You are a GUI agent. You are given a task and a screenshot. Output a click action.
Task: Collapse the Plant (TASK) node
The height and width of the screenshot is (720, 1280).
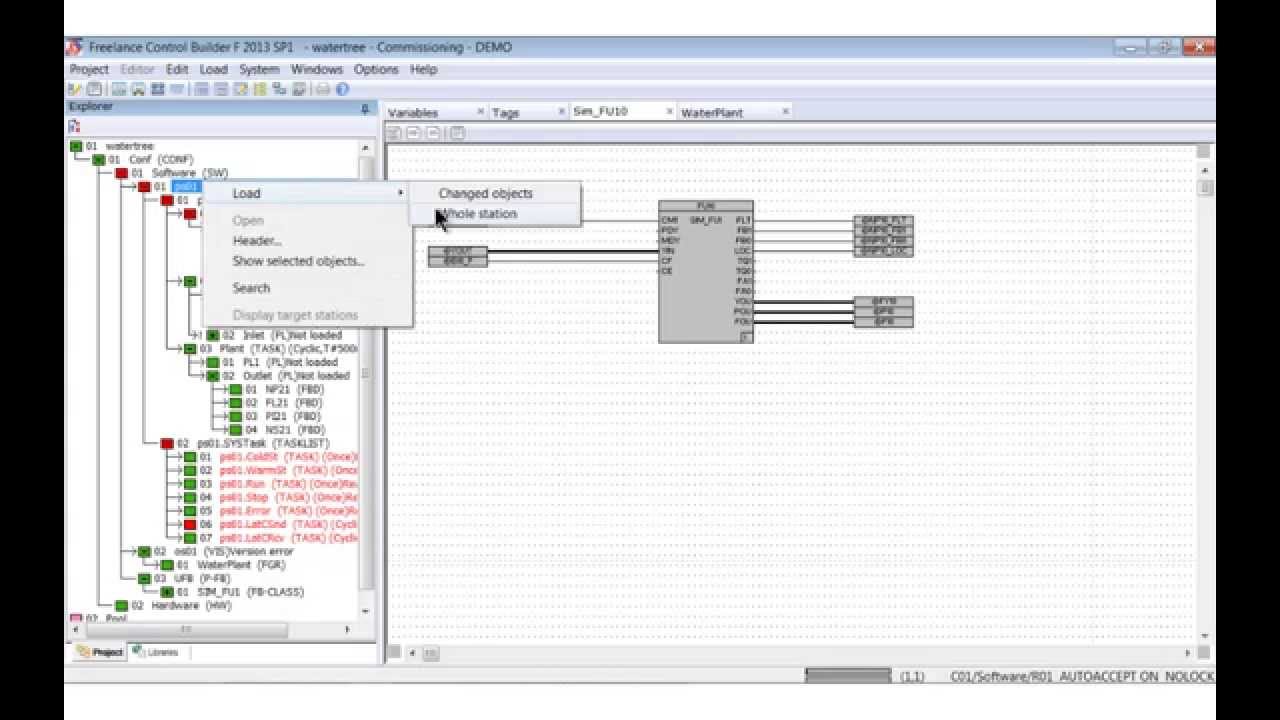[x=189, y=349]
